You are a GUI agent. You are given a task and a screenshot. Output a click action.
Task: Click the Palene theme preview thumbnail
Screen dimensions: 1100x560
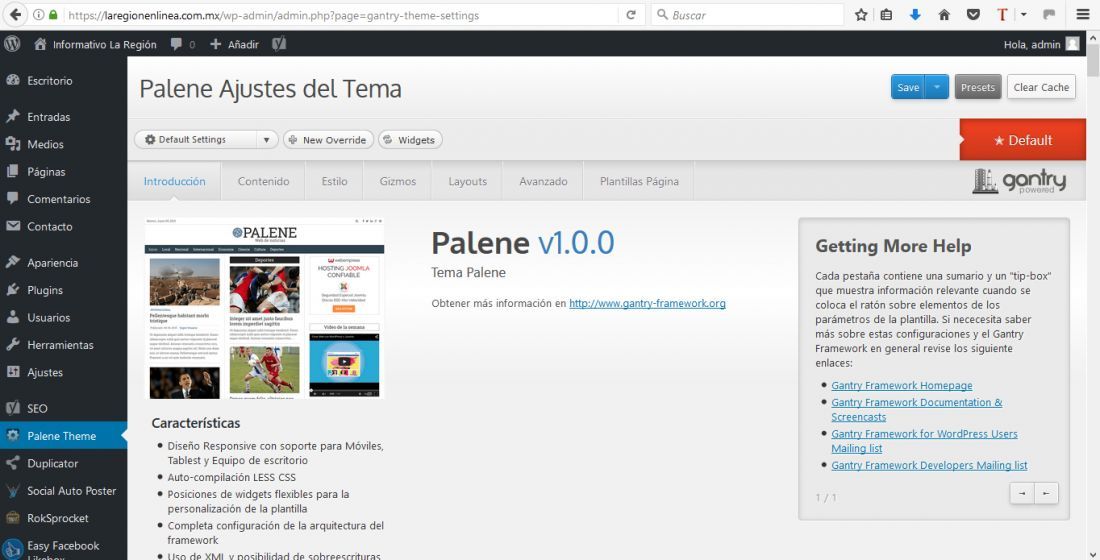click(264, 307)
